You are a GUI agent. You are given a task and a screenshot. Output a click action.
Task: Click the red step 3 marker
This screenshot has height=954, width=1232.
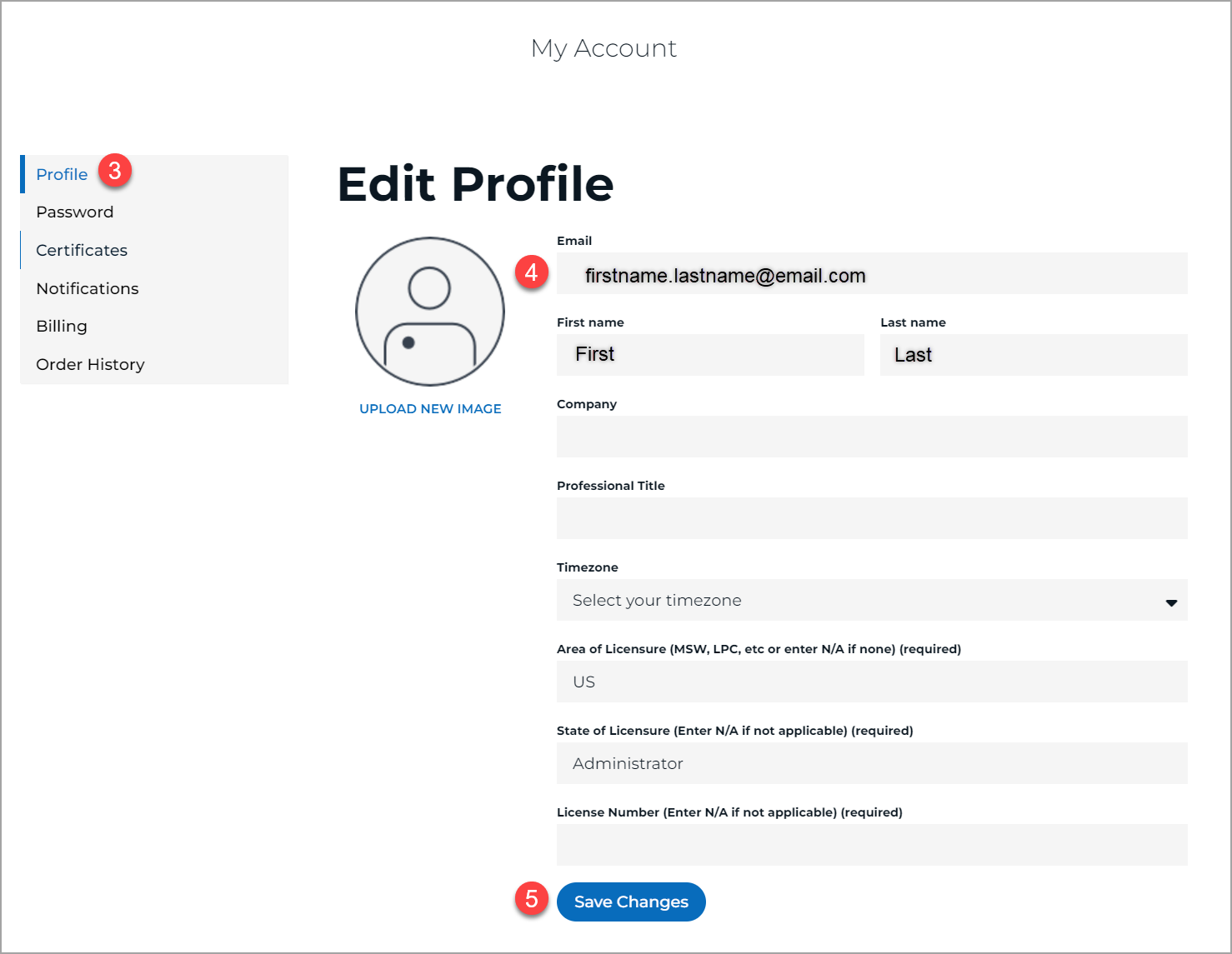[115, 171]
